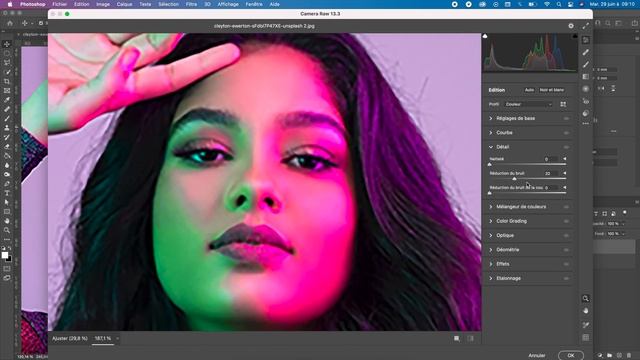Toggle Camera Raw grid overlay icon
Screen dimensions: 640x360
pyautogui.click(x=586, y=338)
